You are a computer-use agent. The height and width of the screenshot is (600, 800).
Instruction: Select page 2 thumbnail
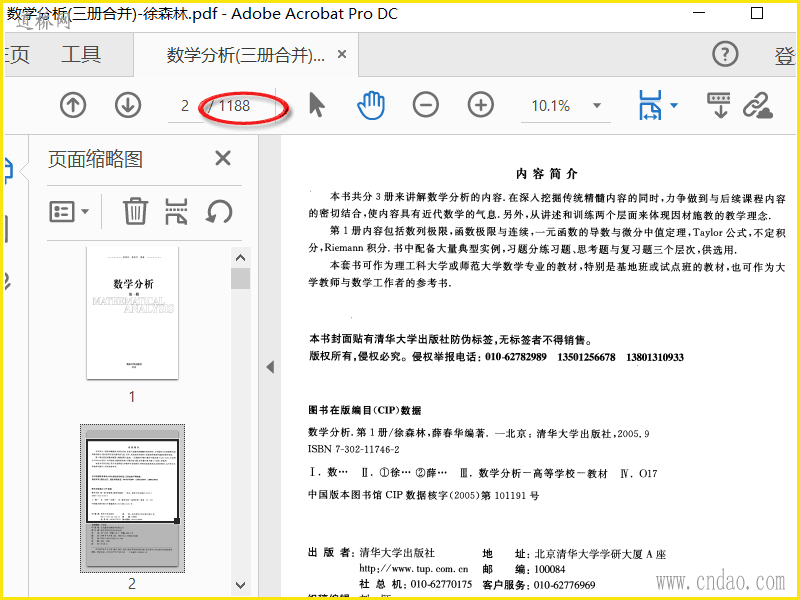[x=132, y=498]
